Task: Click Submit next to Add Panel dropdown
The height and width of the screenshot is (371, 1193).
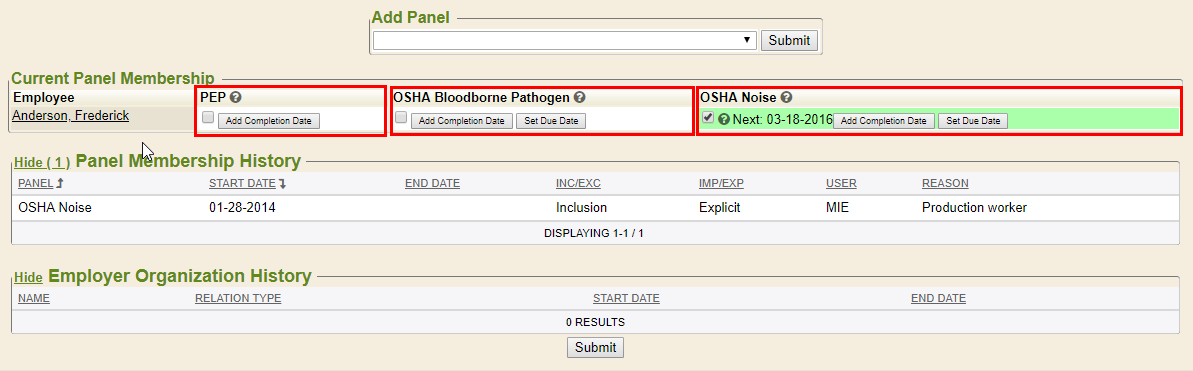Action: click(789, 40)
